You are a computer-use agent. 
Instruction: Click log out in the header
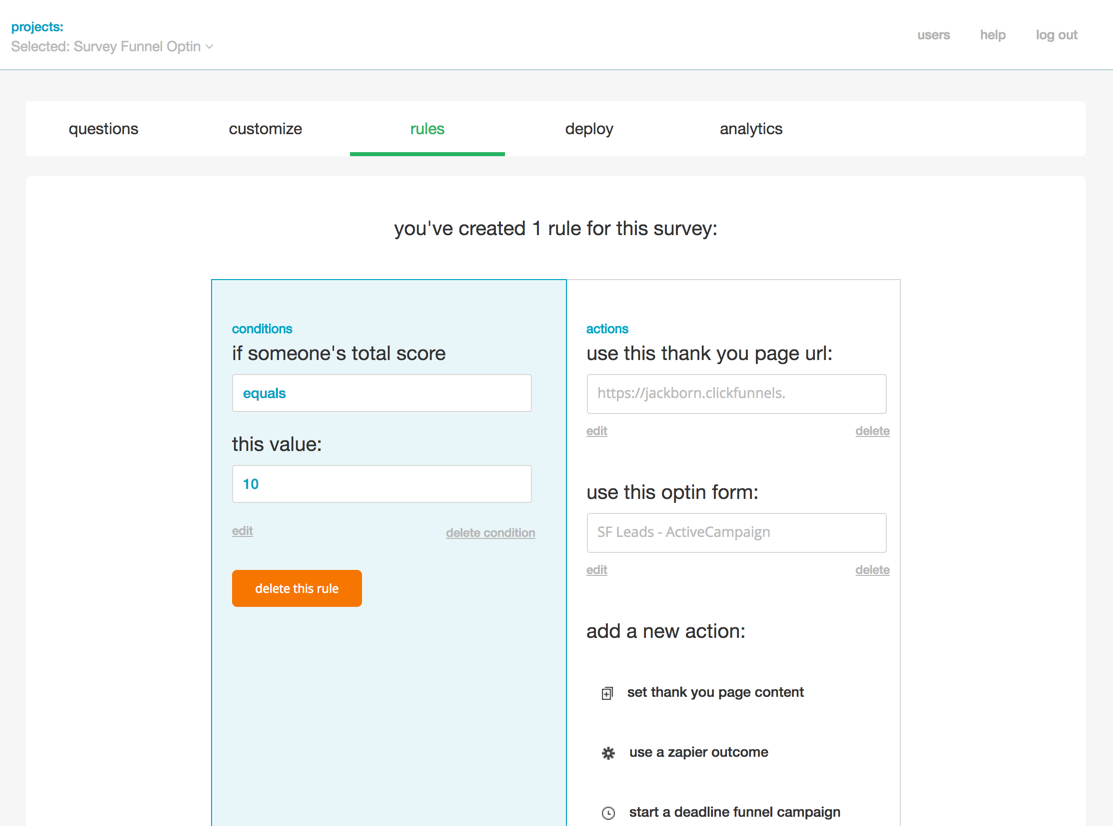tap(1056, 35)
